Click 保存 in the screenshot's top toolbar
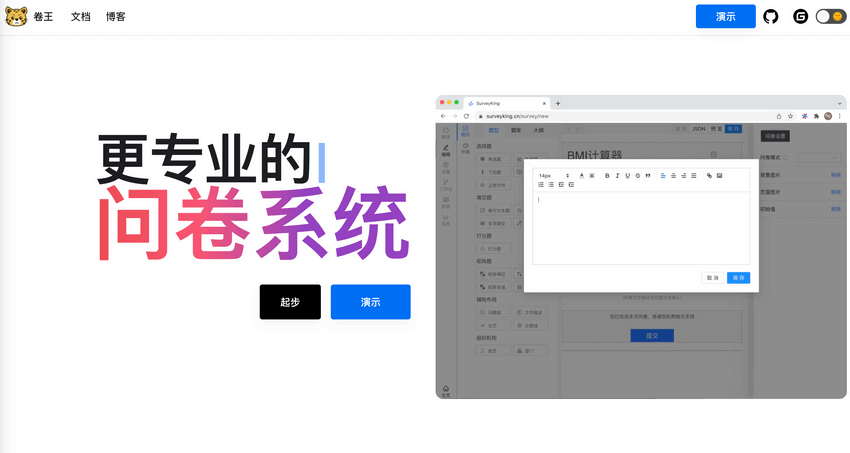Viewport: 850px width, 453px height. tap(733, 129)
